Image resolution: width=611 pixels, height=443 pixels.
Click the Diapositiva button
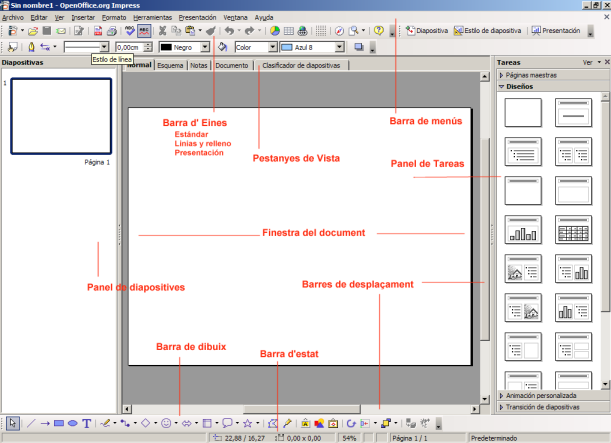click(426, 30)
